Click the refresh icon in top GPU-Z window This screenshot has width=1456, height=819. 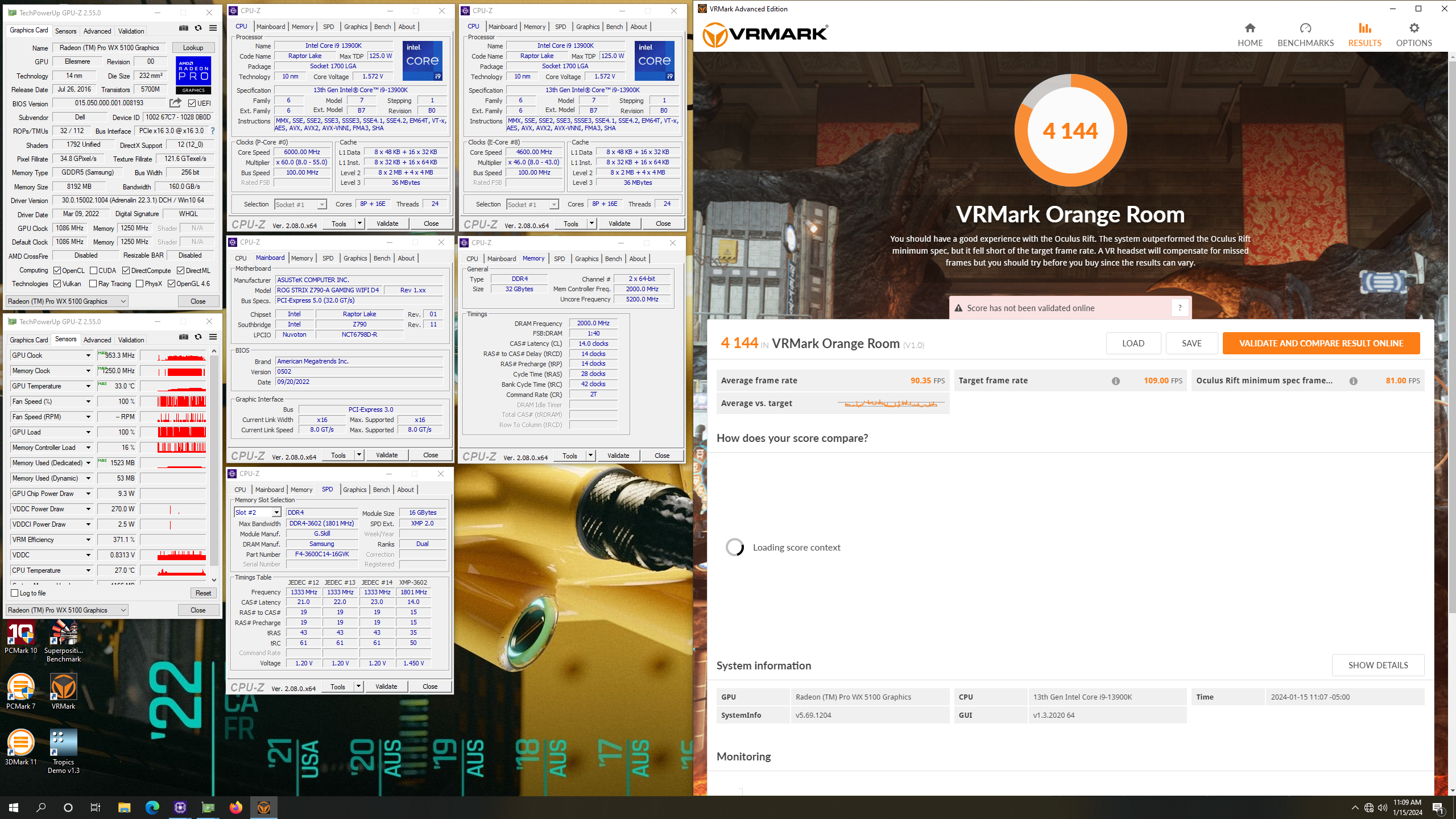click(x=198, y=28)
